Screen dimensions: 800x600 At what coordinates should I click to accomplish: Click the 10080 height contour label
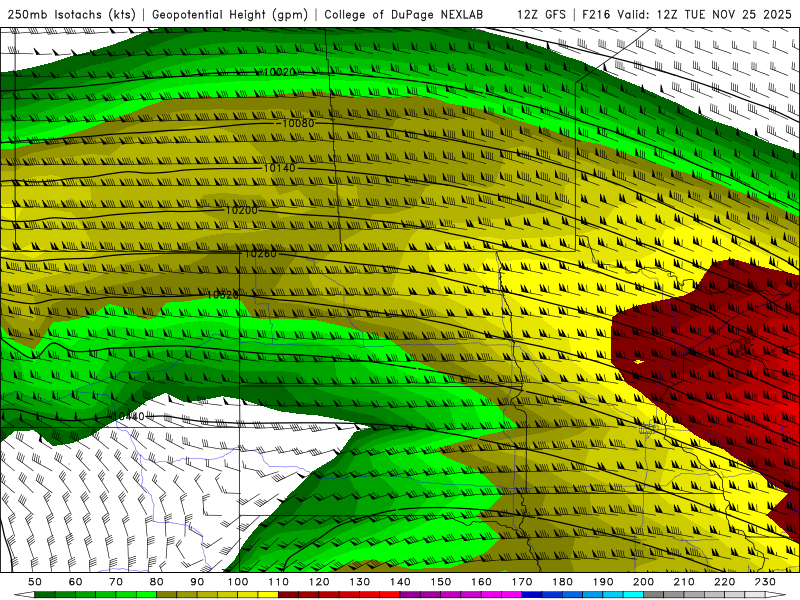click(x=298, y=123)
